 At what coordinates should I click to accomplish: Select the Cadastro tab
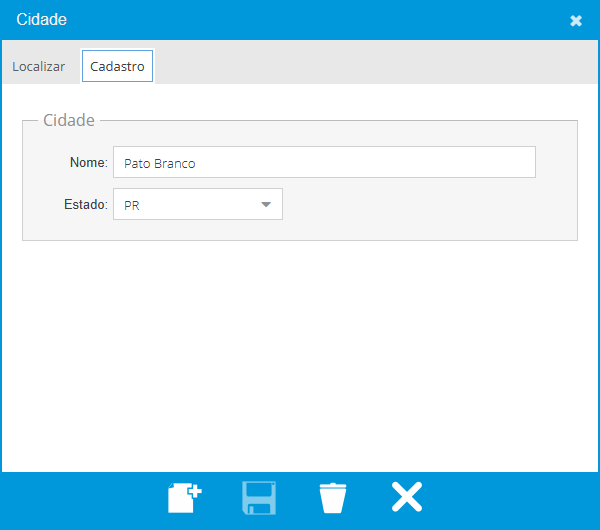pos(117,67)
